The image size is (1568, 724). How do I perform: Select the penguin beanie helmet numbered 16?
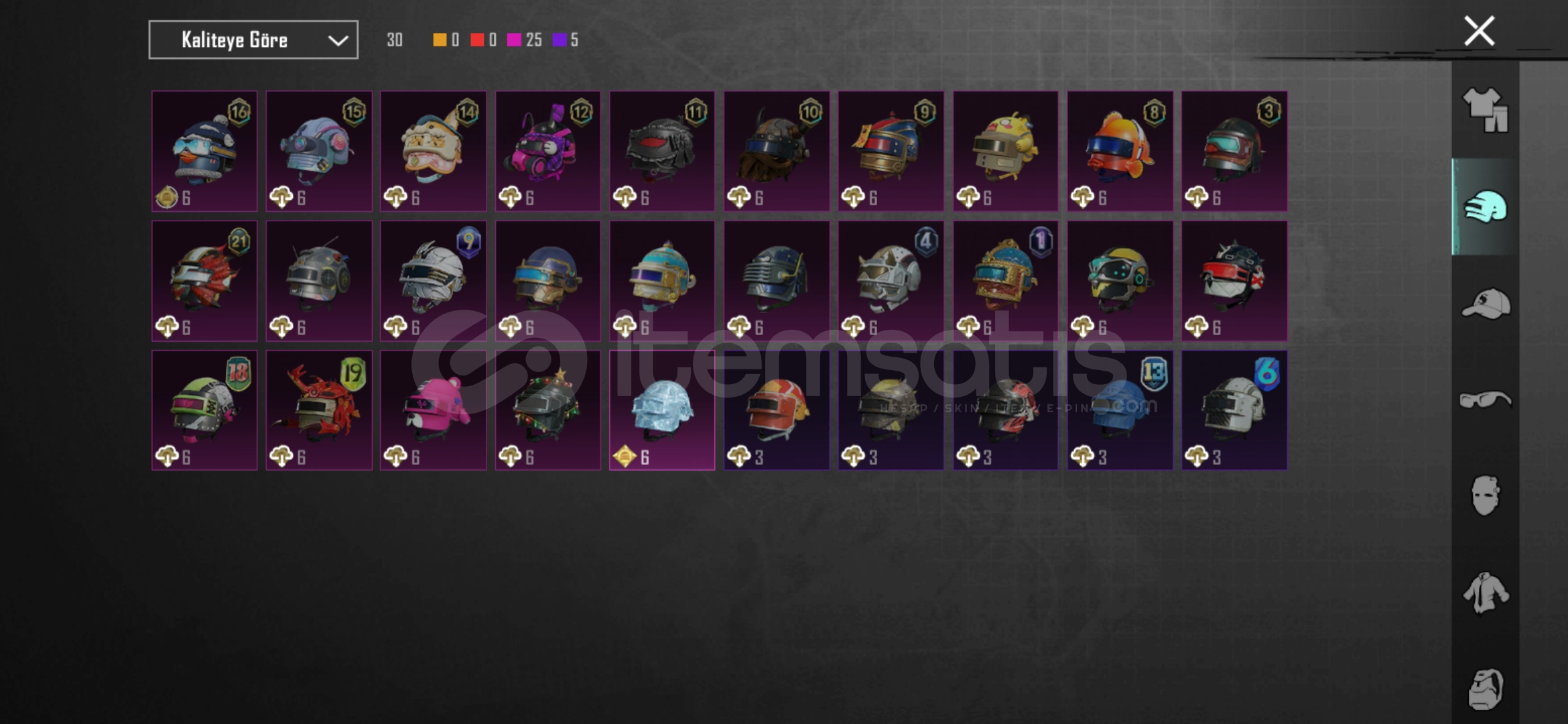click(x=204, y=152)
